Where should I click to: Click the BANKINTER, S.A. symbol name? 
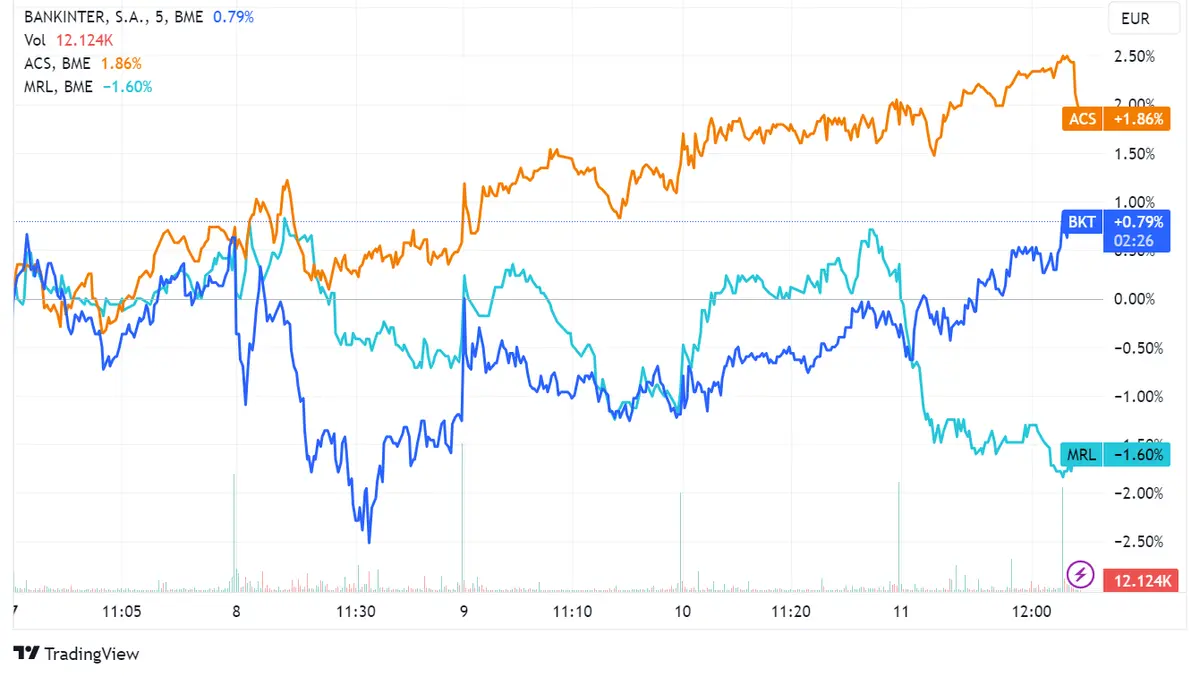[x=88, y=16]
